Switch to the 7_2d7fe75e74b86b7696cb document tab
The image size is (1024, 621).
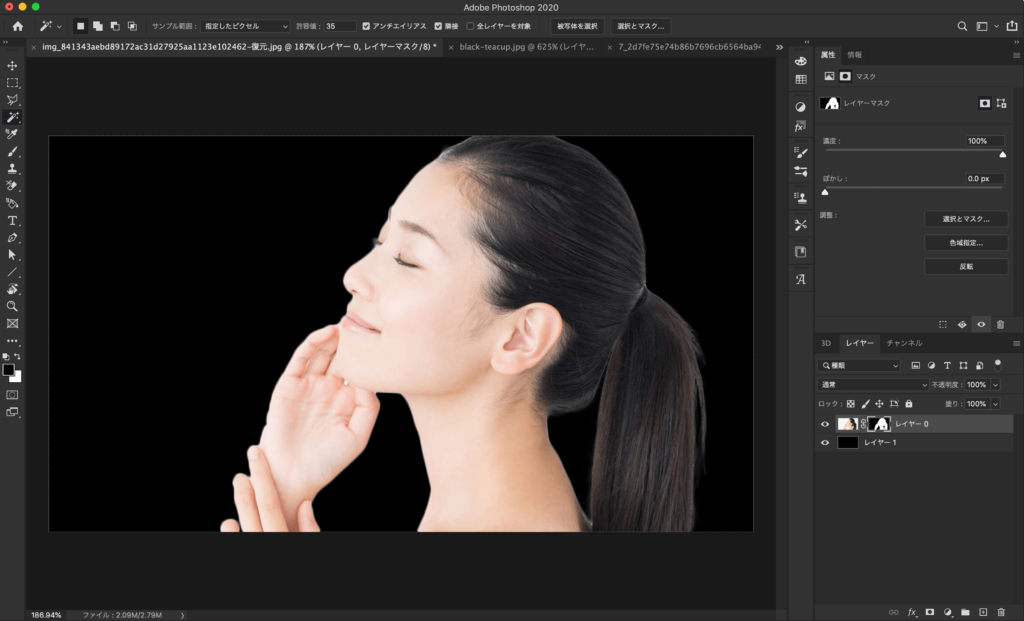click(690, 47)
